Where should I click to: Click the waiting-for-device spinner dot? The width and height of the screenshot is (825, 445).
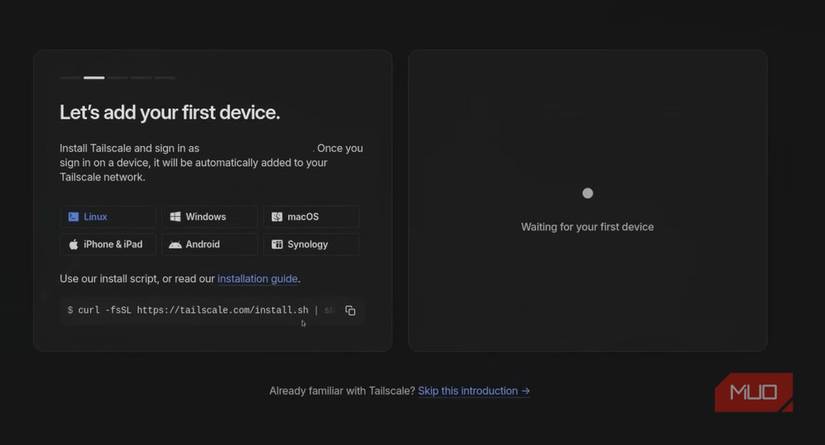pyautogui.click(x=588, y=193)
